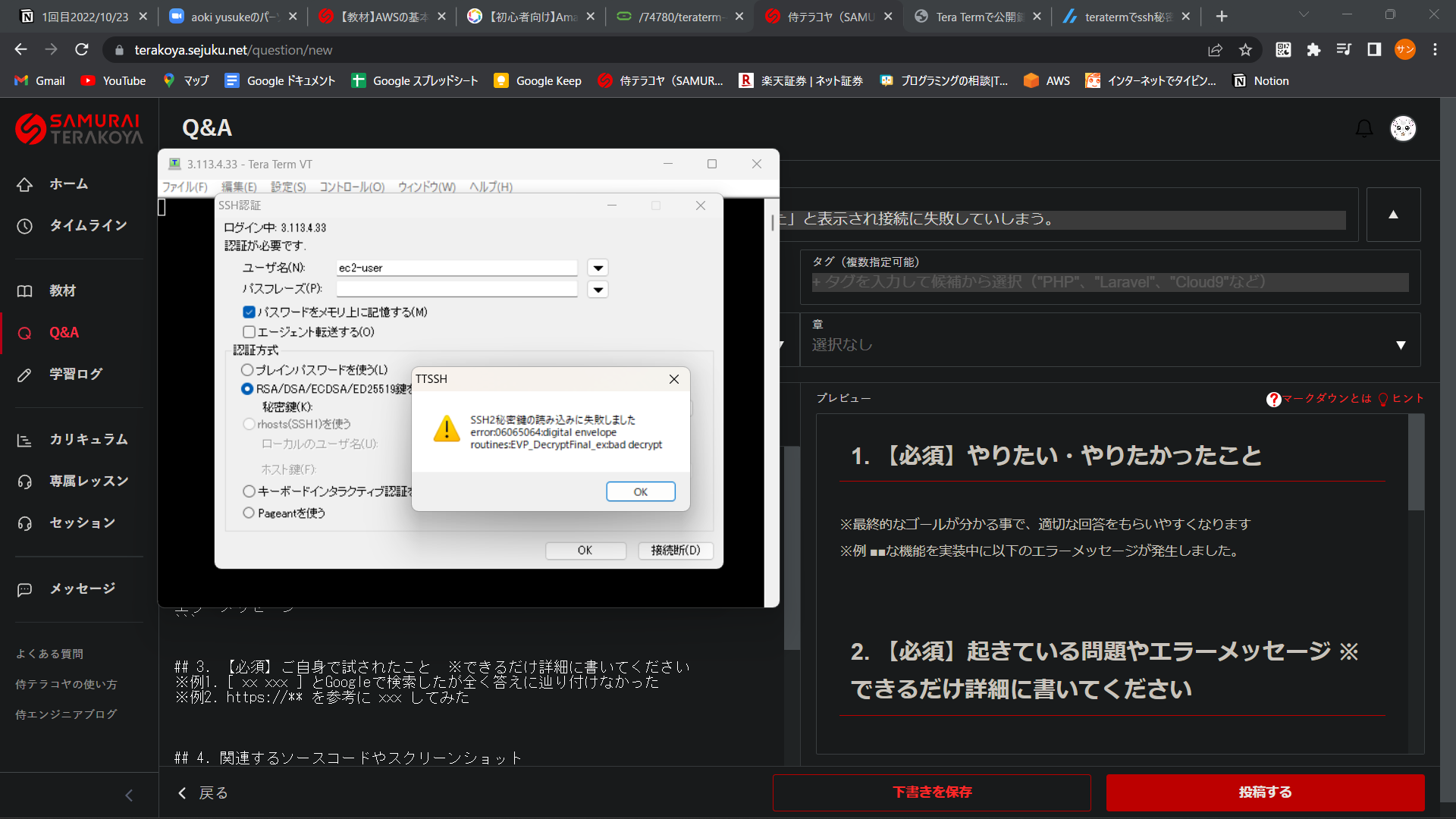Select the Pageantを使う radio button

coord(248,513)
